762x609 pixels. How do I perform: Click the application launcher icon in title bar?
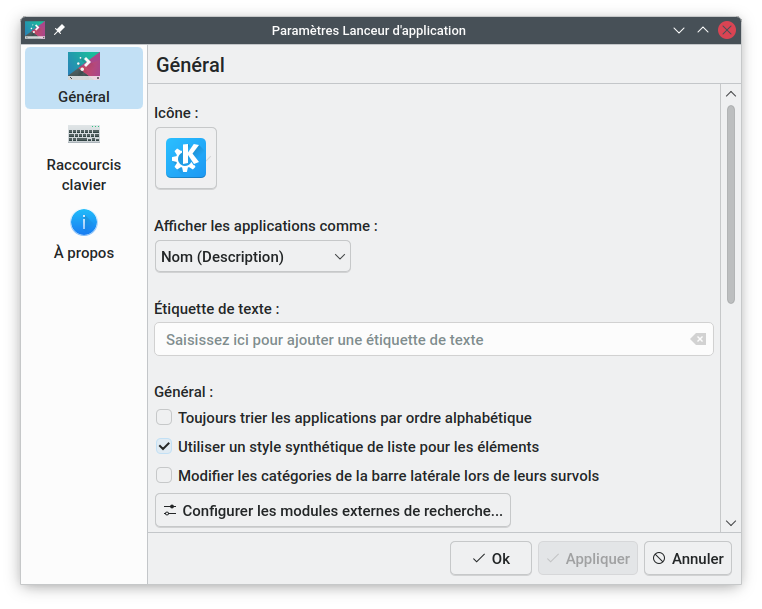(x=35, y=30)
